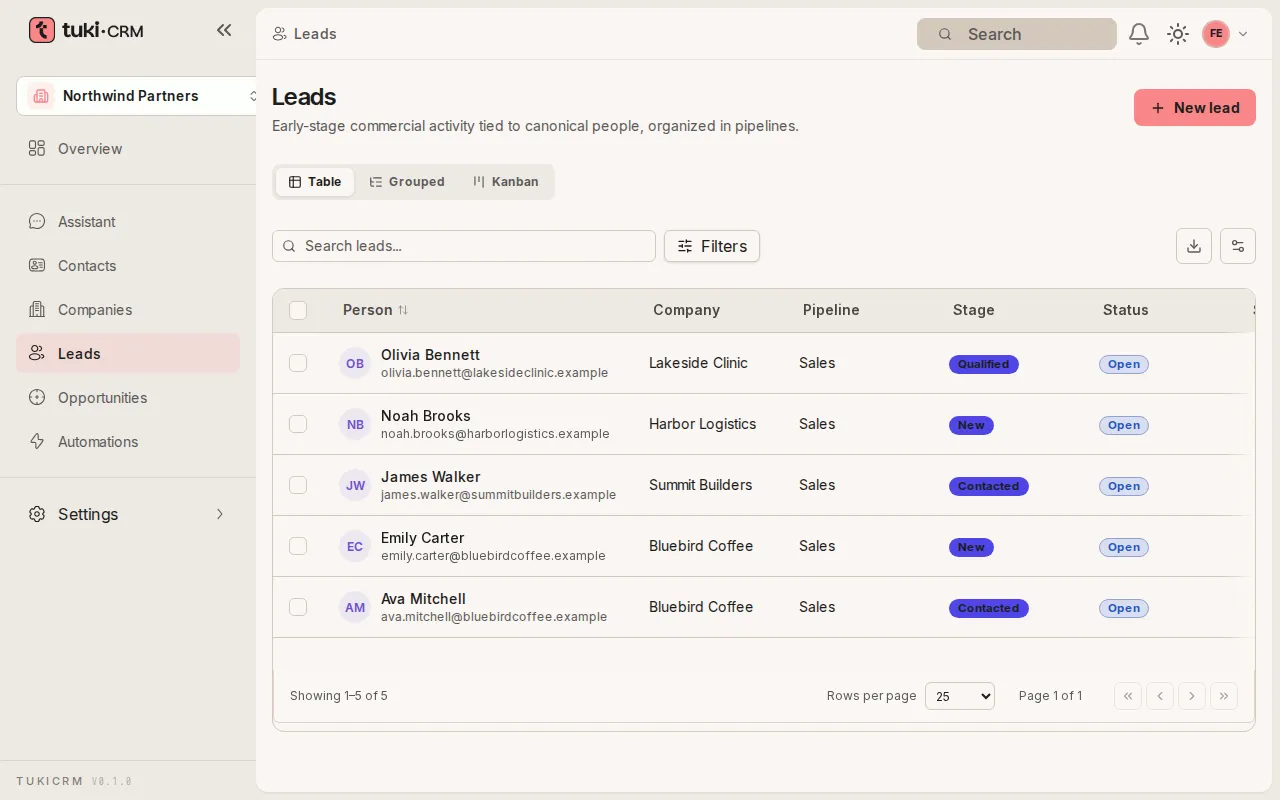Click the New stage badge for Noah Brooks
The width and height of the screenshot is (1280, 800).
click(x=971, y=425)
